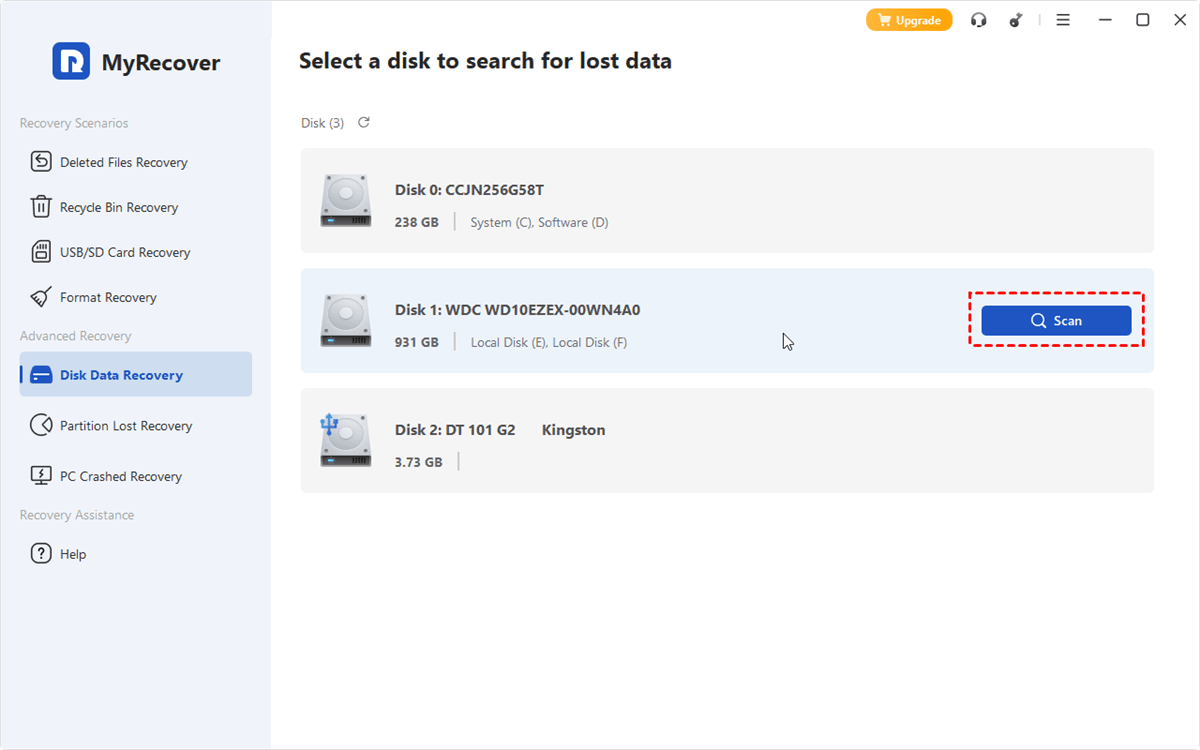Close the MyRecover window
The width and height of the screenshot is (1200, 750).
click(x=1178, y=20)
